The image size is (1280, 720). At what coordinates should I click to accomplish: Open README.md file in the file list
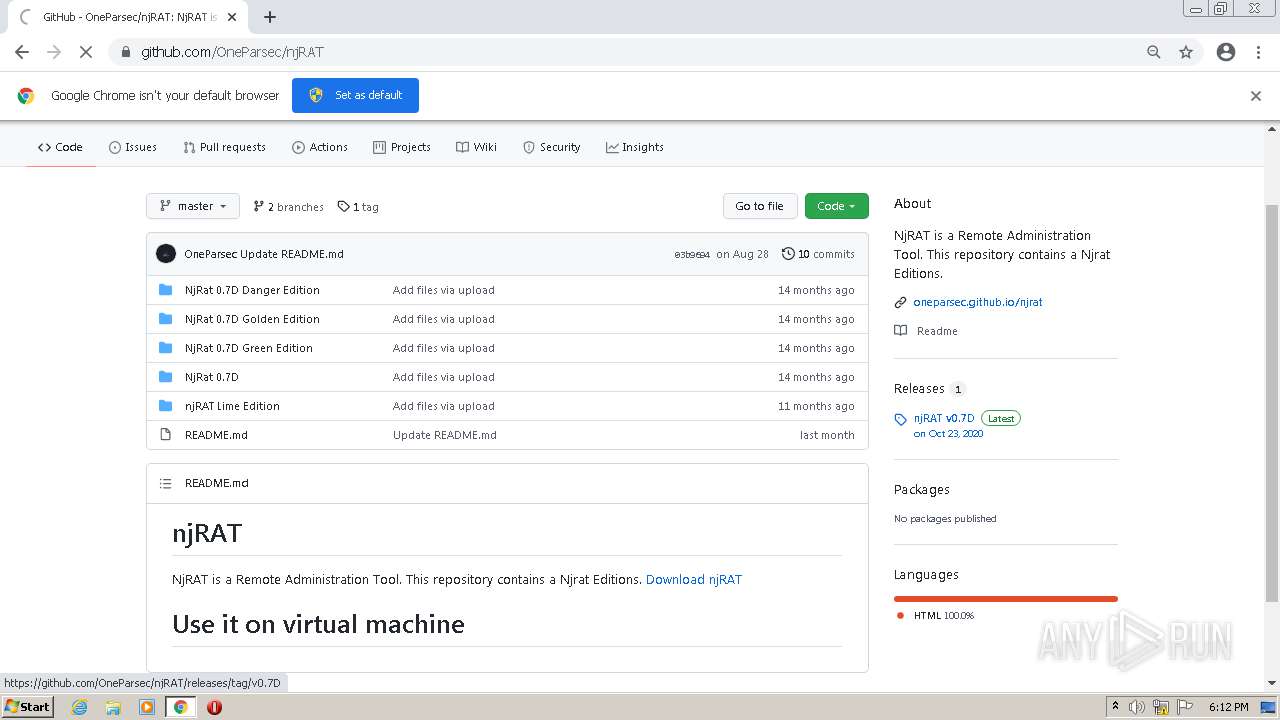(216, 435)
